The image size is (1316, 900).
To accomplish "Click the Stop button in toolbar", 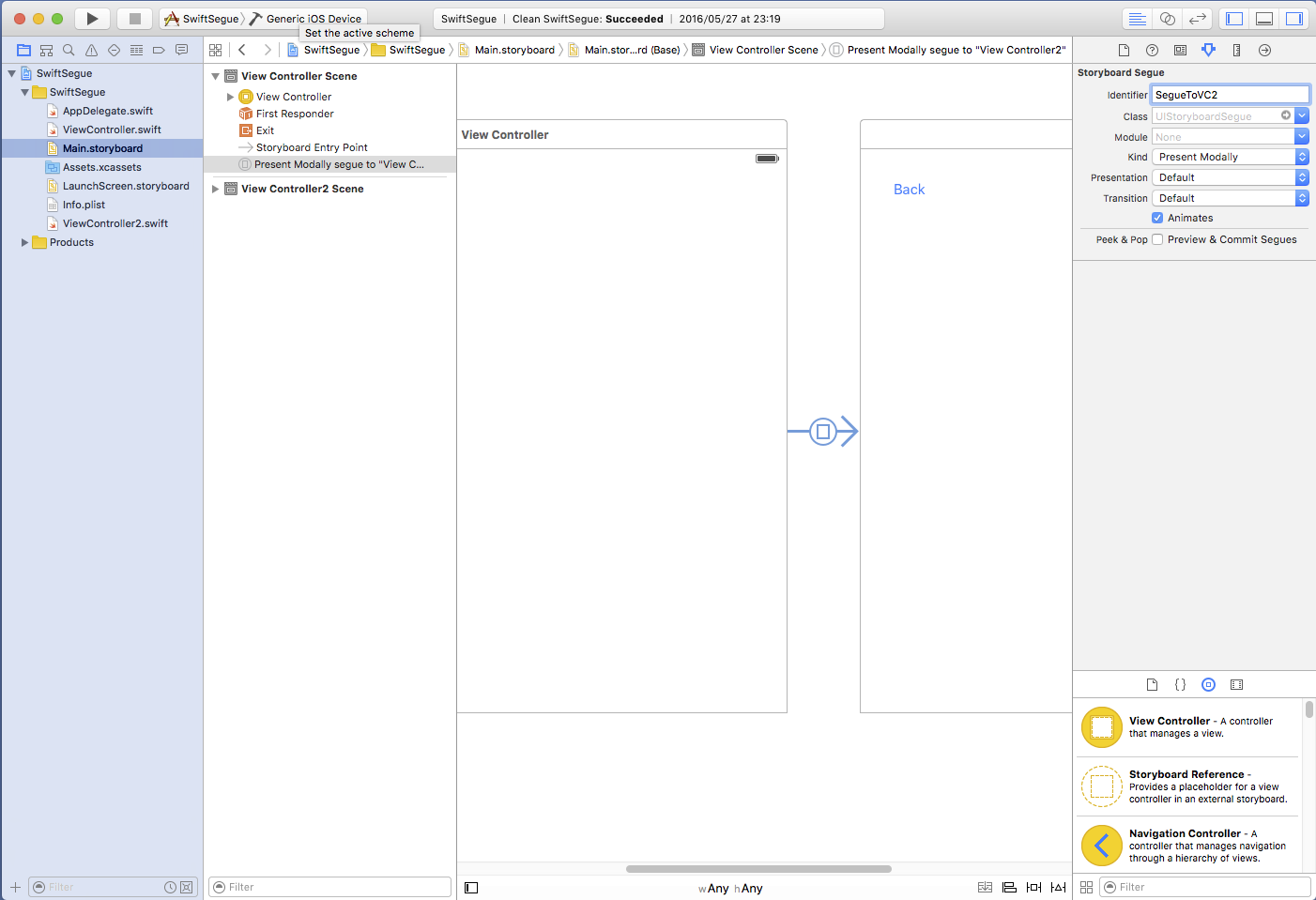I will [x=134, y=19].
